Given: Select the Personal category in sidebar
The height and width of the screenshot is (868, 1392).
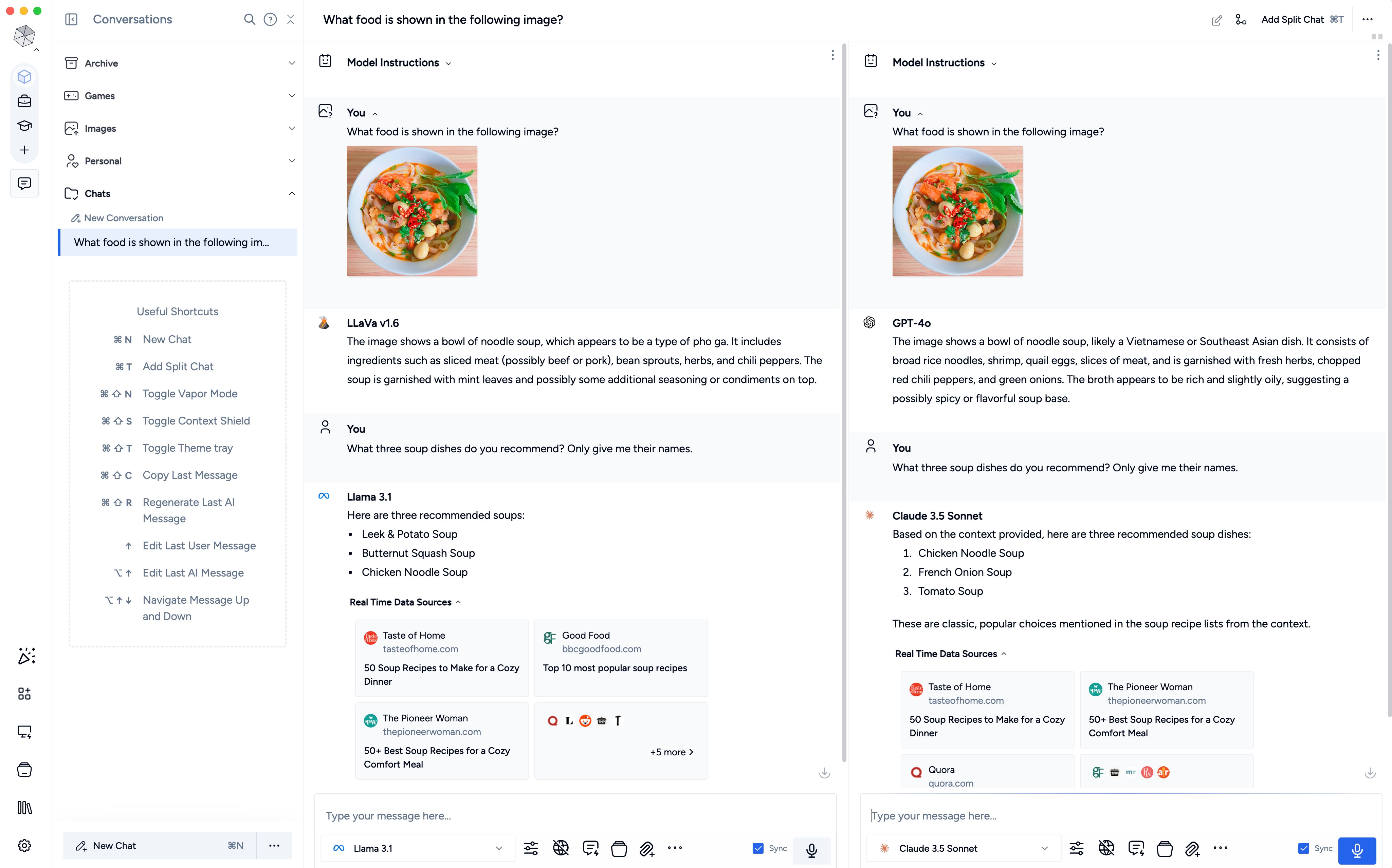Looking at the screenshot, I should 103,160.
